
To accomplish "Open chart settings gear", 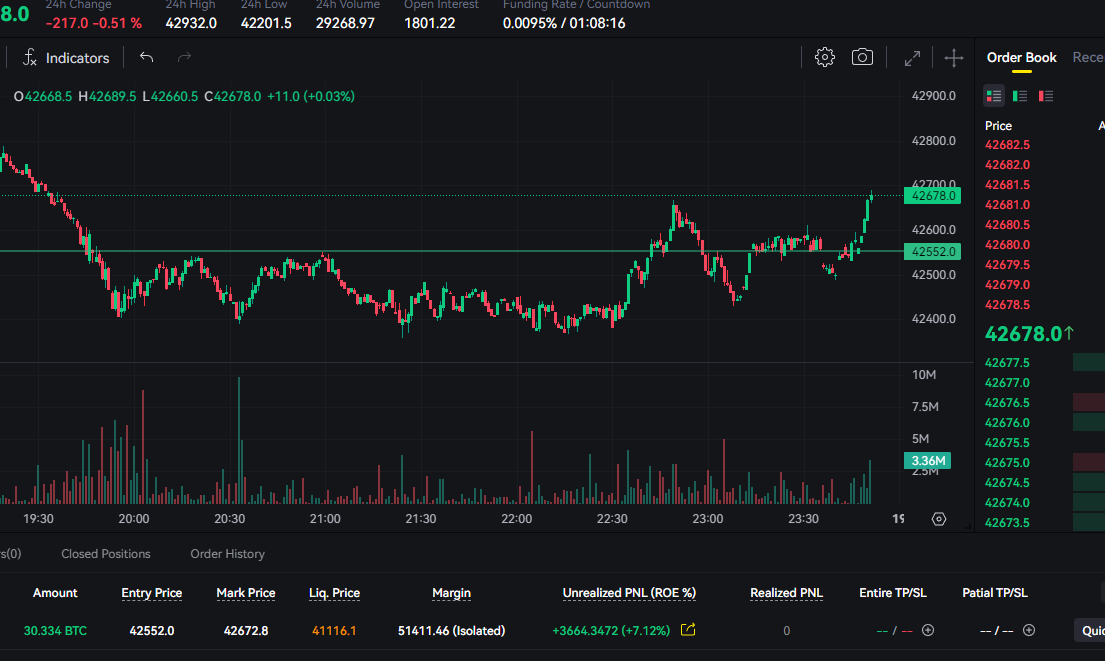I will [825, 58].
